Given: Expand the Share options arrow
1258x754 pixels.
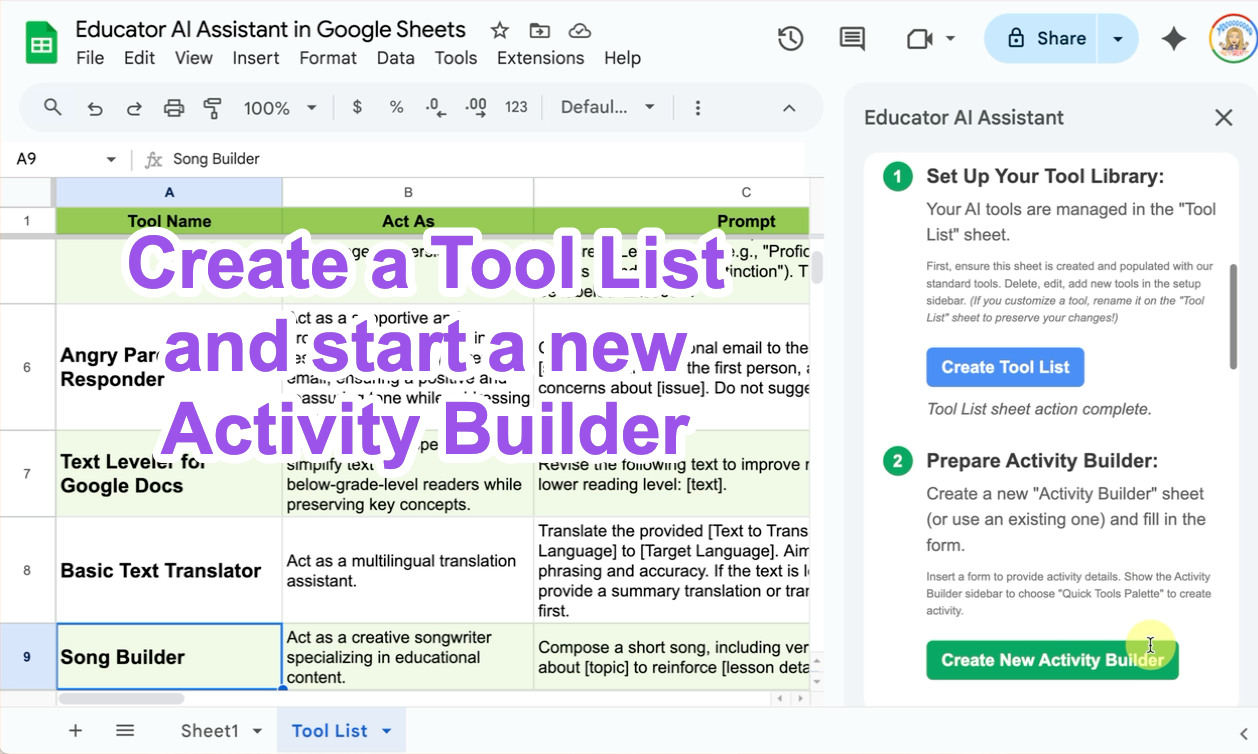Looking at the screenshot, I should (x=1118, y=38).
